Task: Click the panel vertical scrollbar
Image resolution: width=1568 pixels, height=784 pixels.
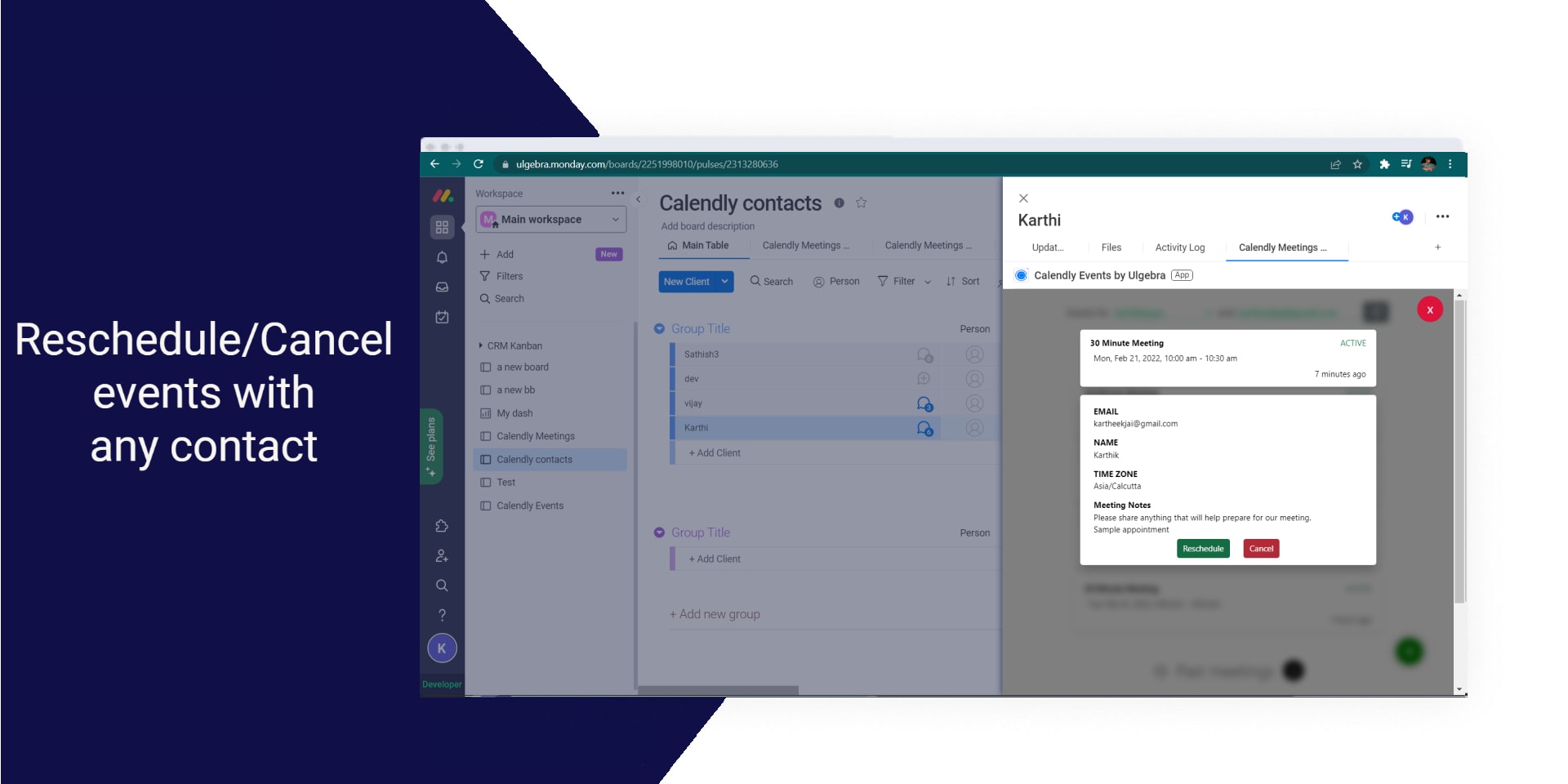Action: point(1459,451)
